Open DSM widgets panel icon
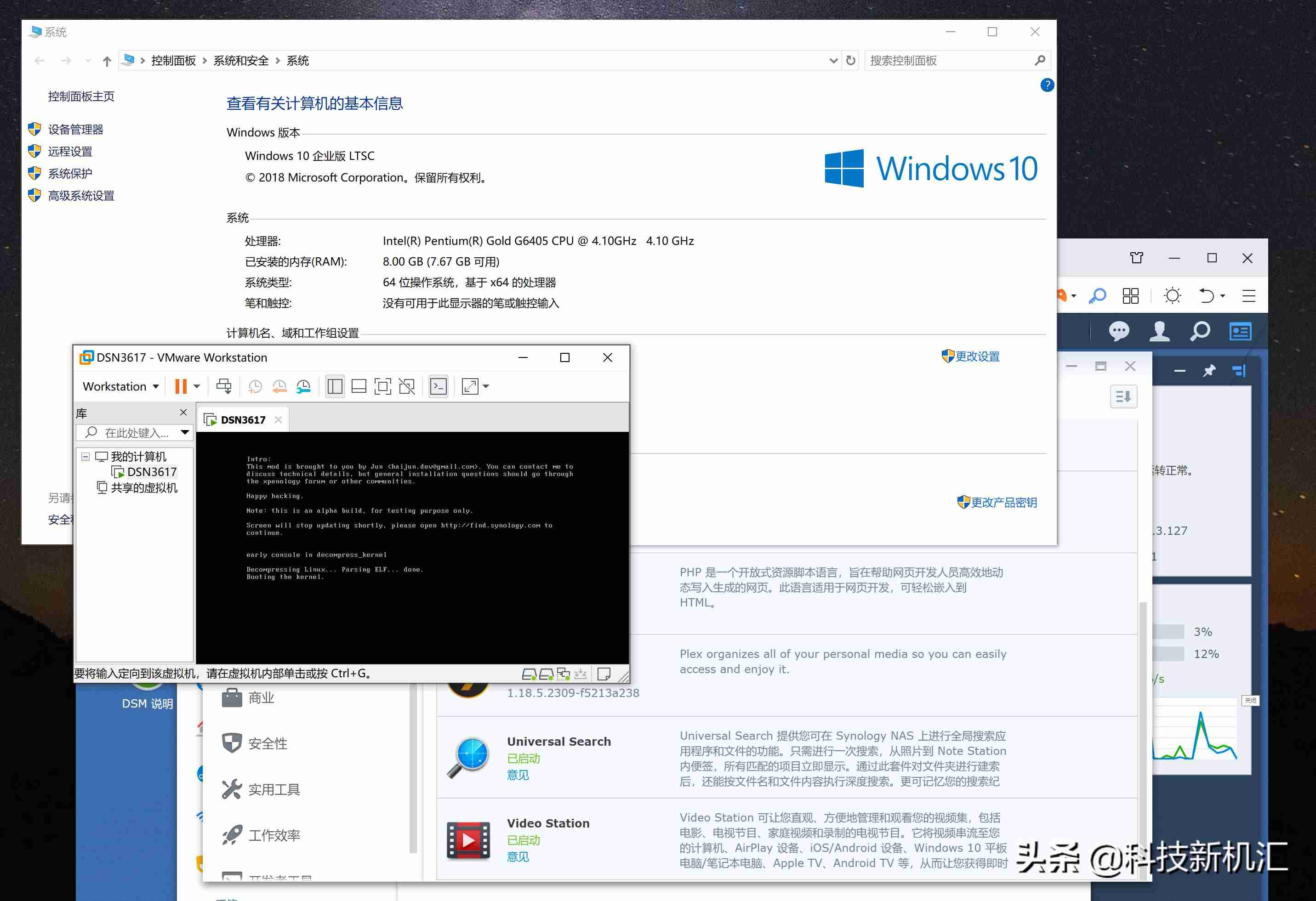The width and height of the screenshot is (1316, 901). pyautogui.click(x=1240, y=332)
